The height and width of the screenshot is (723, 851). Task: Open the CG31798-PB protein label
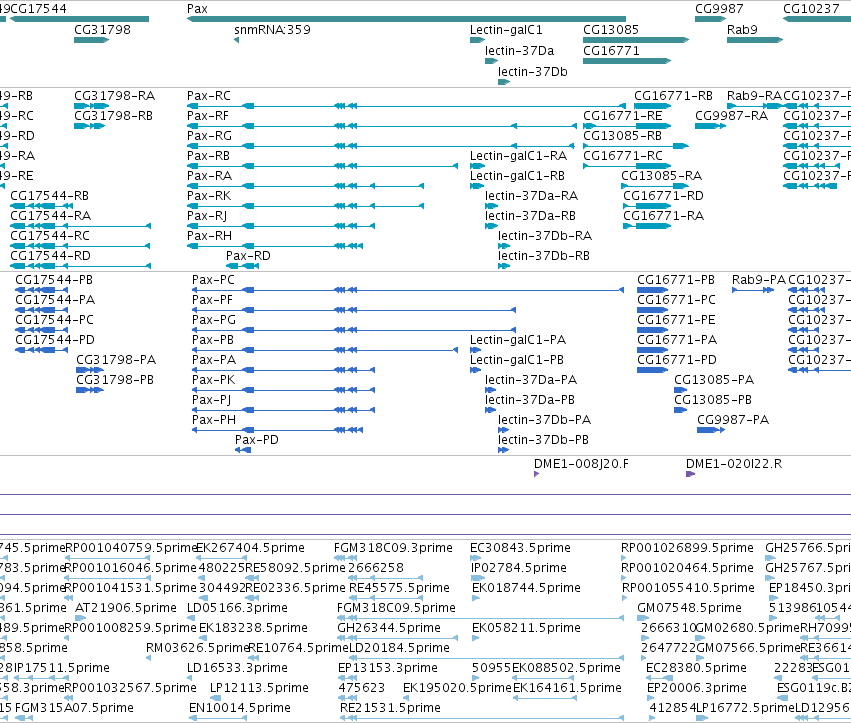(x=115, y=379)
